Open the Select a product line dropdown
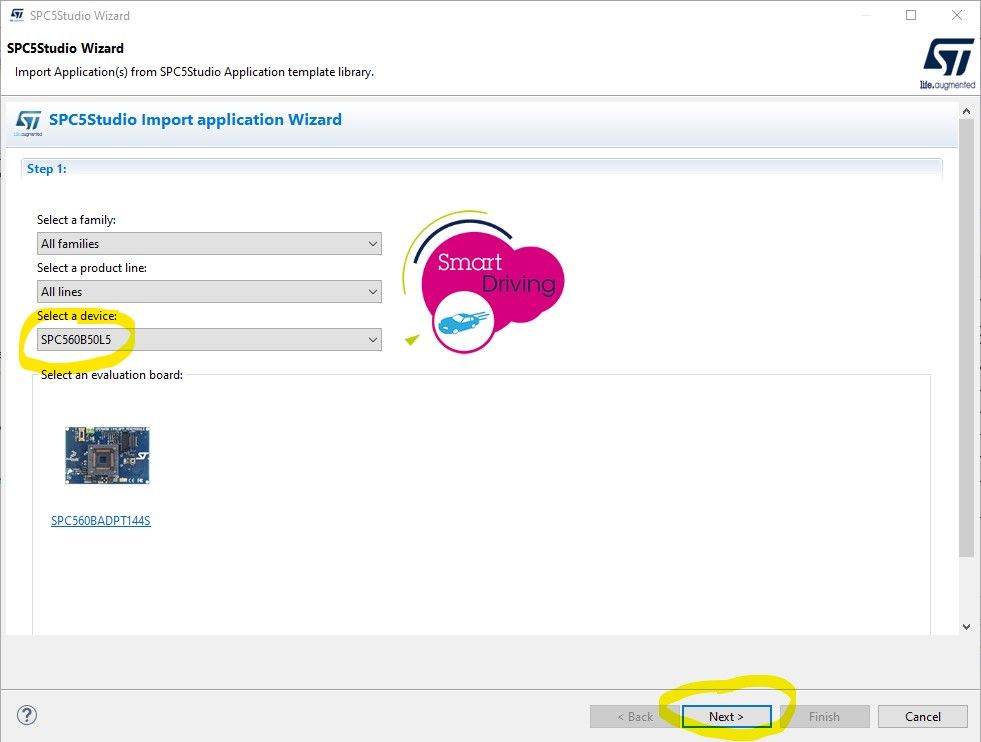The width and height of the screenshot is (981, 742). click(x=209, y=292)
